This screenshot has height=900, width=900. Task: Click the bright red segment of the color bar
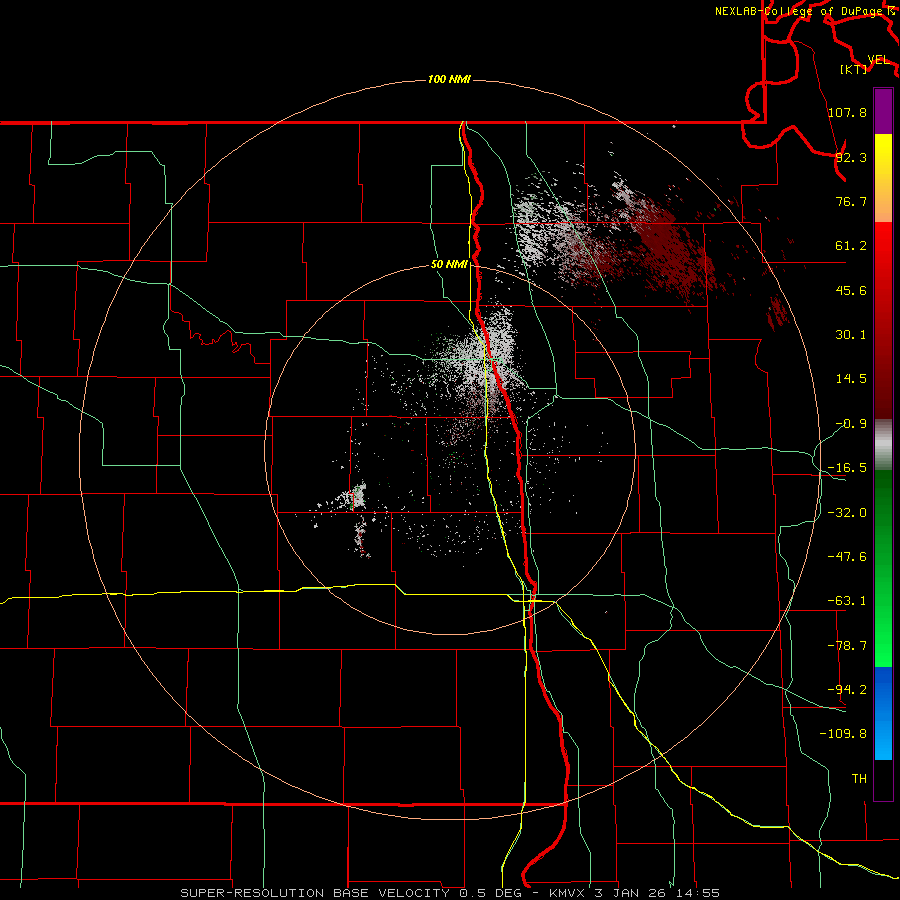click(883, 320)
